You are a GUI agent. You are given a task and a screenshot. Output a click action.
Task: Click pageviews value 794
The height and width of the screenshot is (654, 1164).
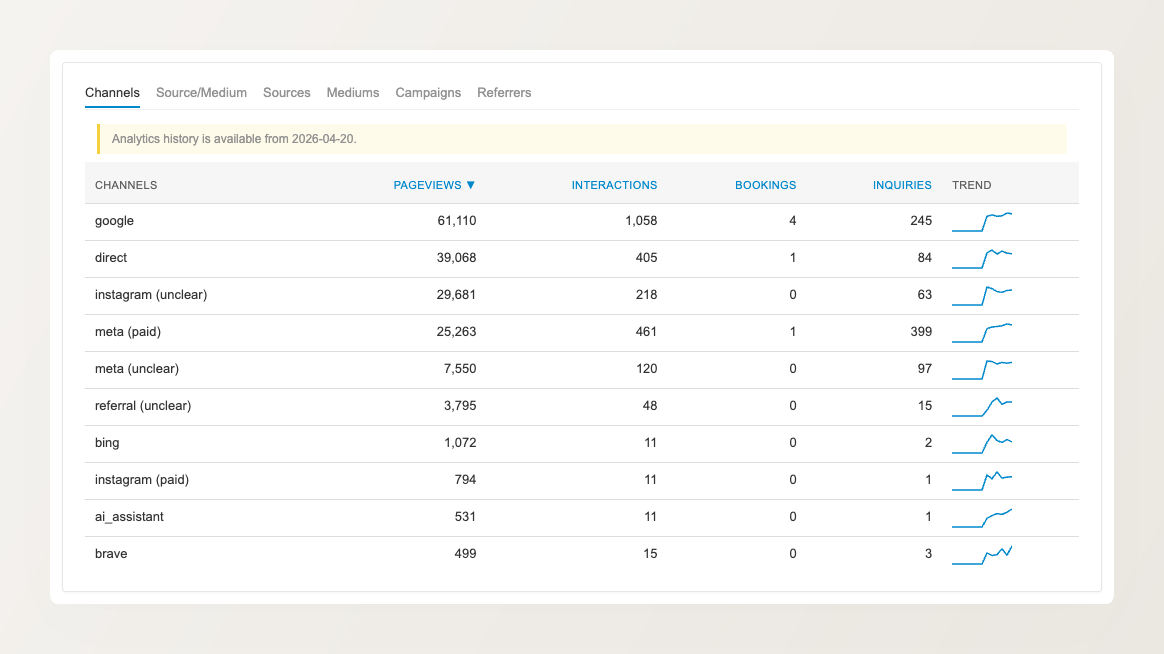click(x=465, y=480)
